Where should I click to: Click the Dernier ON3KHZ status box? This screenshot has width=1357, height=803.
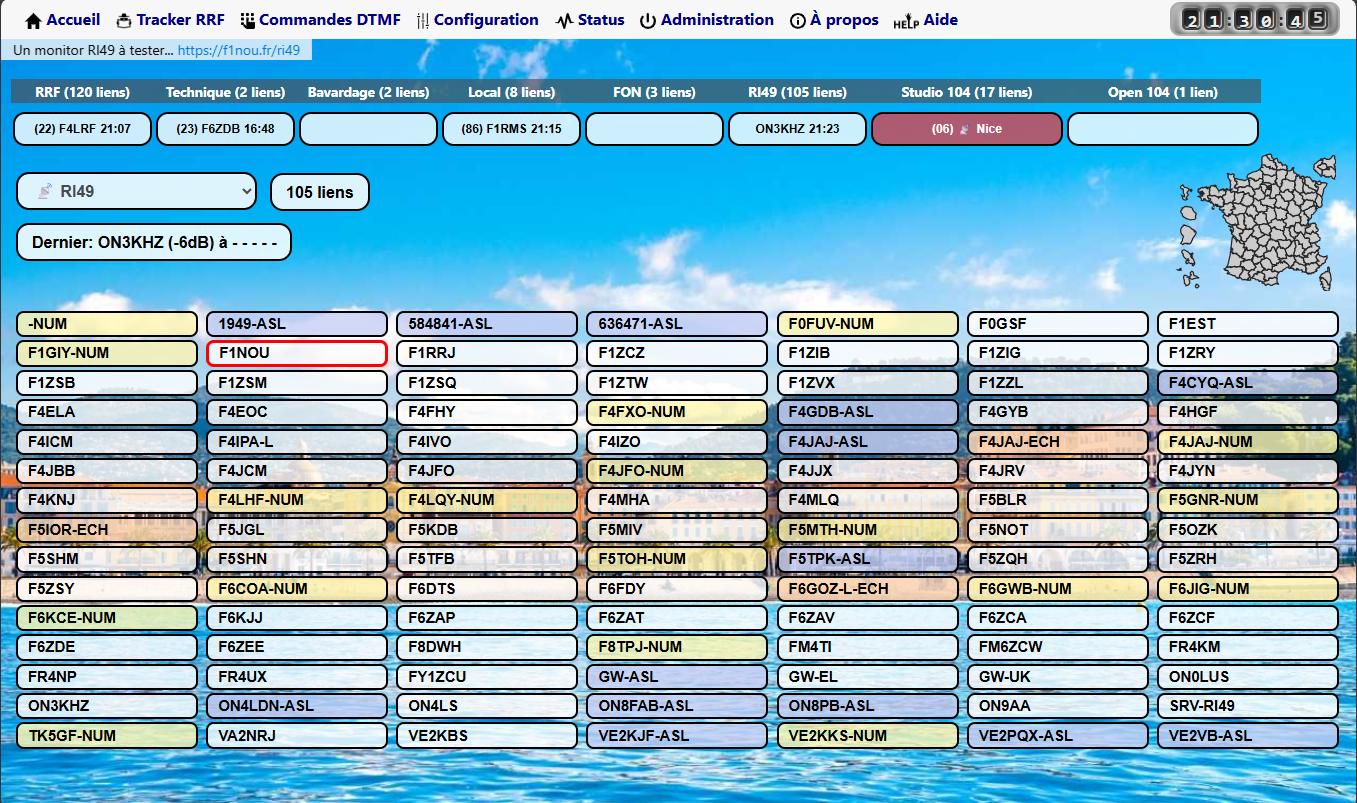(154, 242)
